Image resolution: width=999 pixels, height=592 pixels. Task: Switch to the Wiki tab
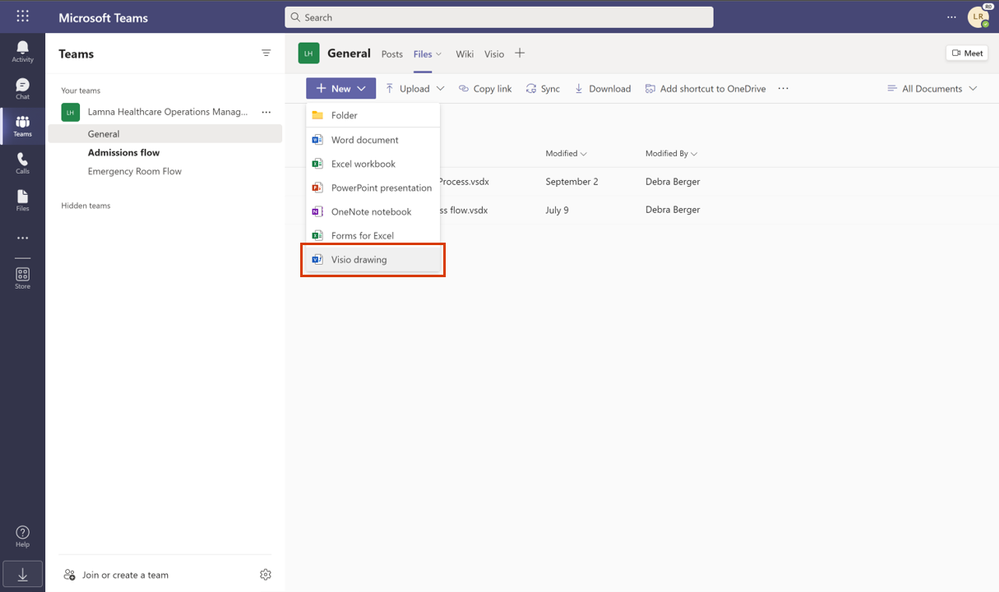[x=464, y=54]
